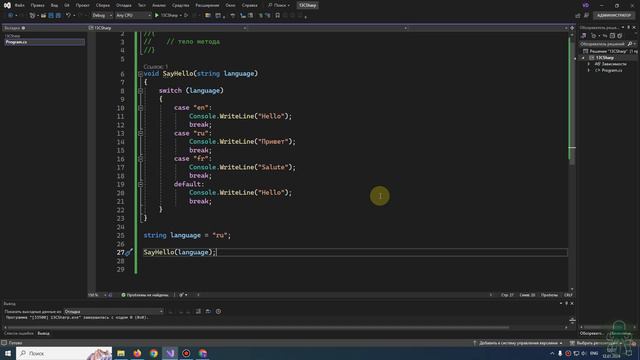Open File Explorer from taskbar
The image size is (640, 360).
(121, 353)
